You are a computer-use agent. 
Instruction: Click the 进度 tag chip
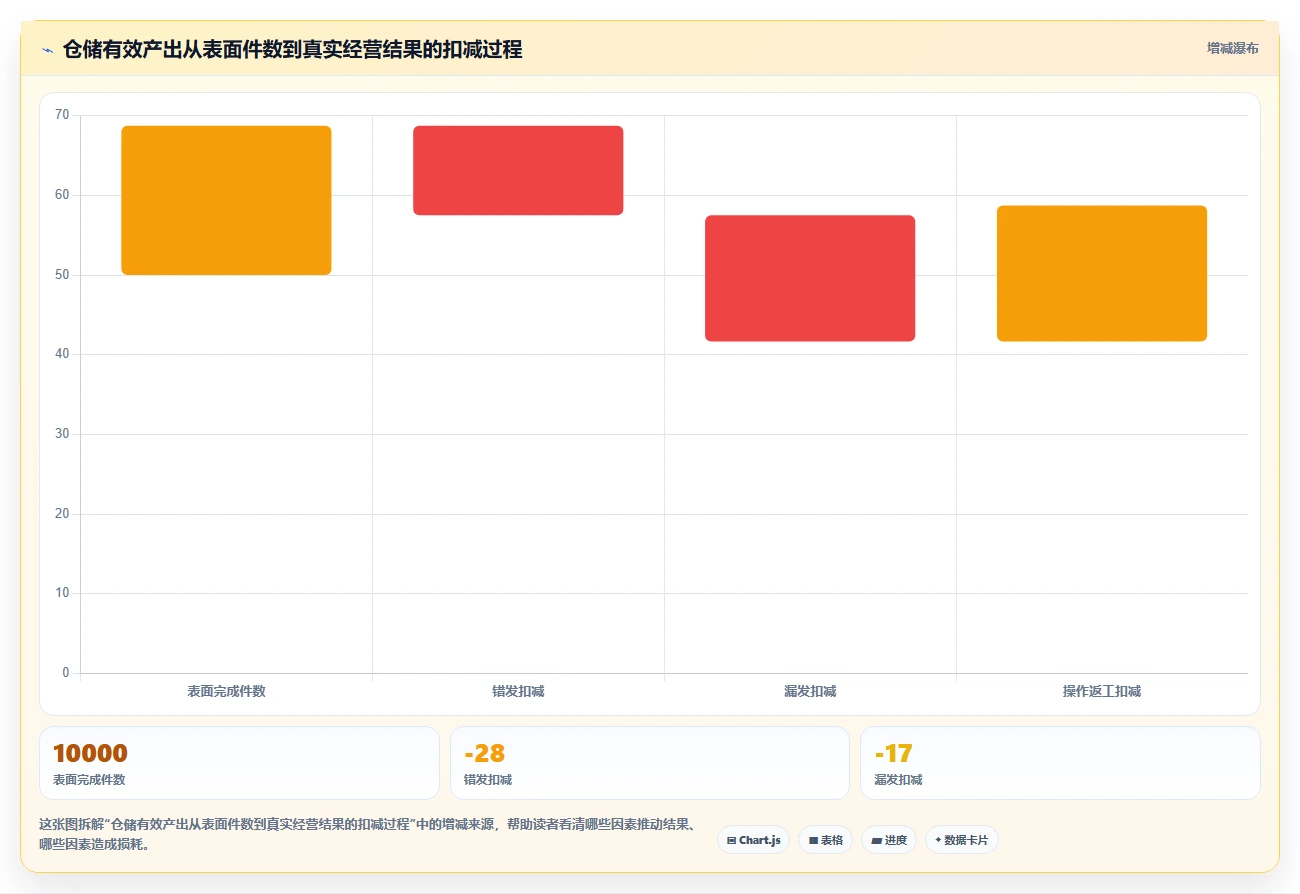888,840
